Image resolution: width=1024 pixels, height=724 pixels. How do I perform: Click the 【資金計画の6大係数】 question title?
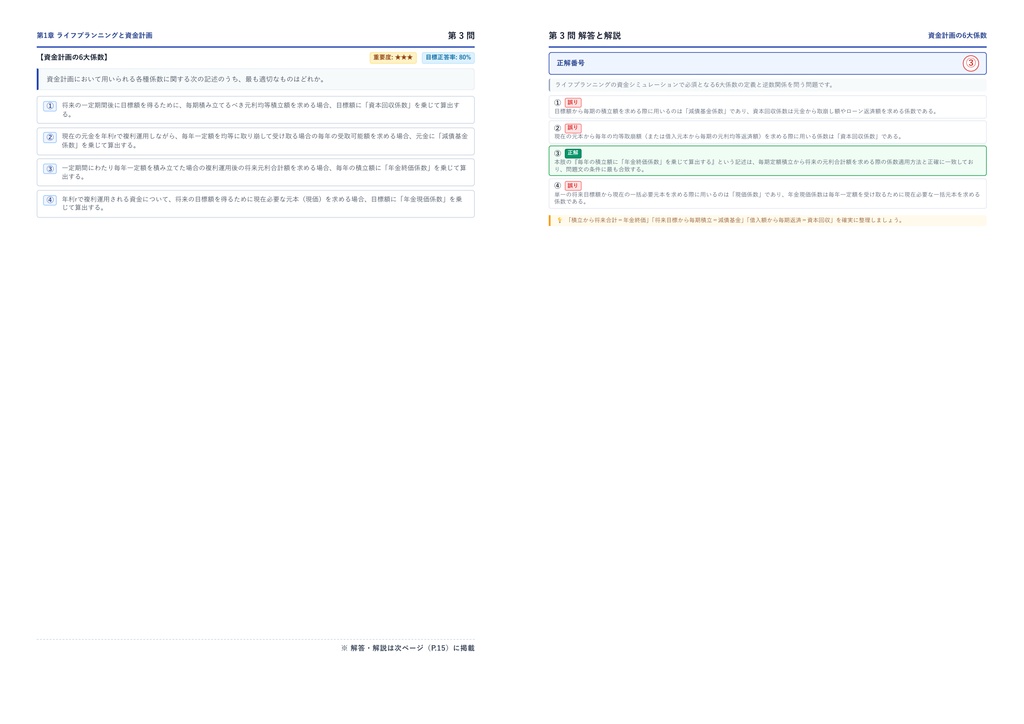click(x=73, y=57)
